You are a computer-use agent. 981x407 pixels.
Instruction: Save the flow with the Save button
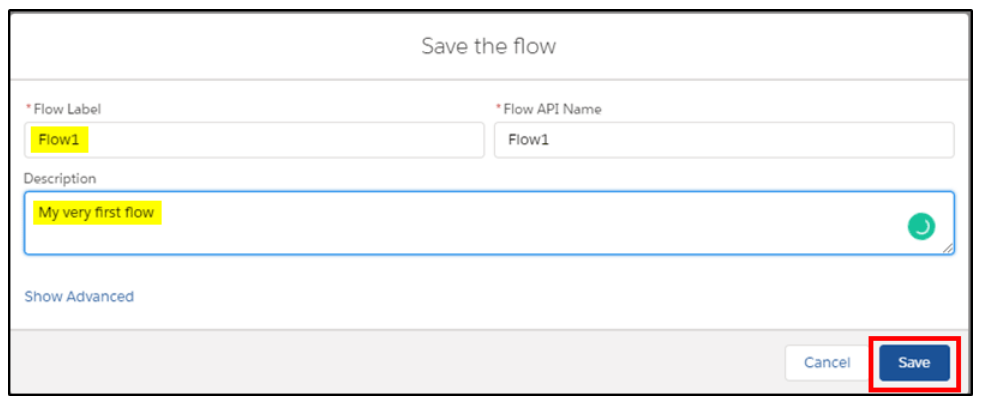click(914, 363)
